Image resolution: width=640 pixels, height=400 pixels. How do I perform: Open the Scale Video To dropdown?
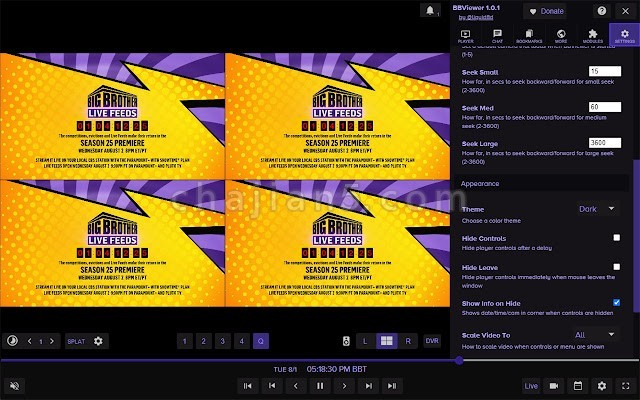(594, 335)
